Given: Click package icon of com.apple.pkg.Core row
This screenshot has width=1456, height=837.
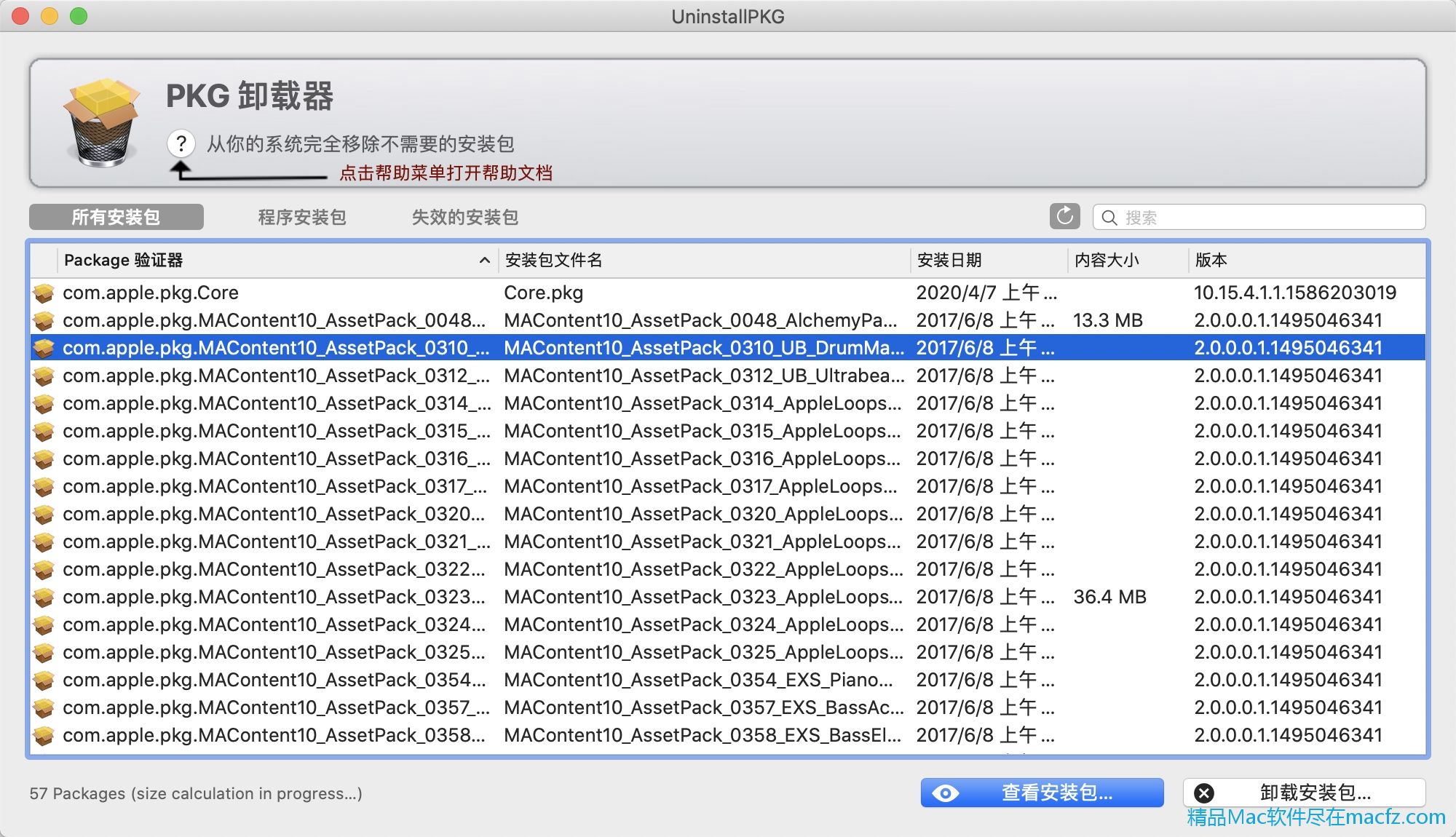Looking at the screenshot, I should (44, 293).
